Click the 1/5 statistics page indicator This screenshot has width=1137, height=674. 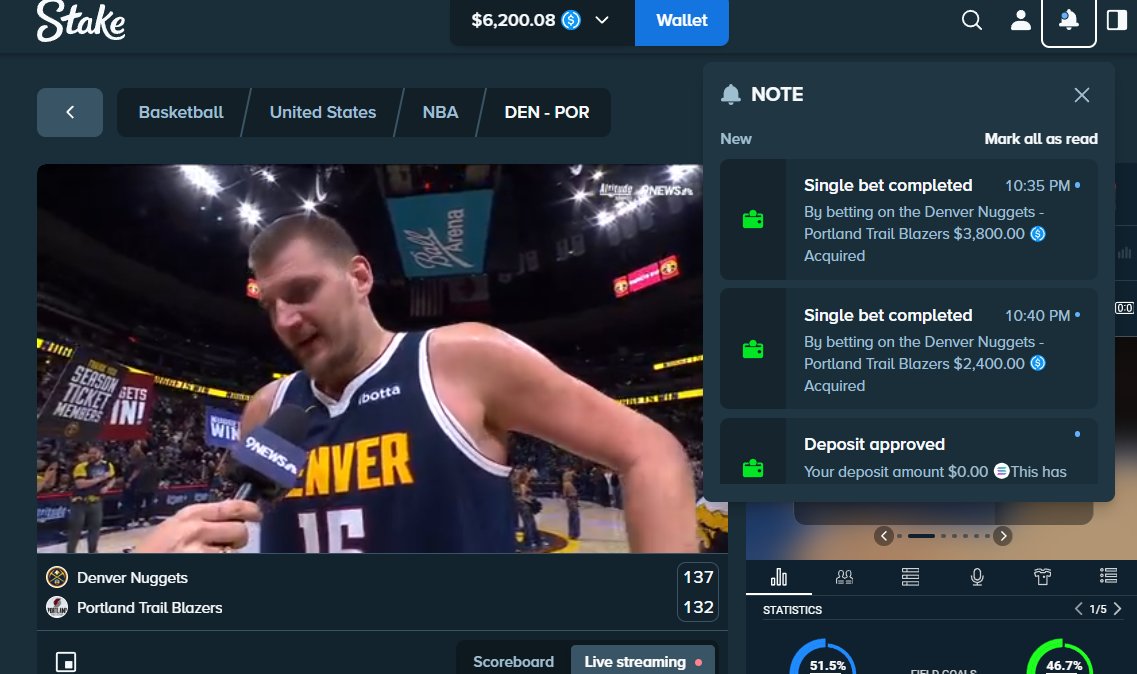[x=1098, y=609]
